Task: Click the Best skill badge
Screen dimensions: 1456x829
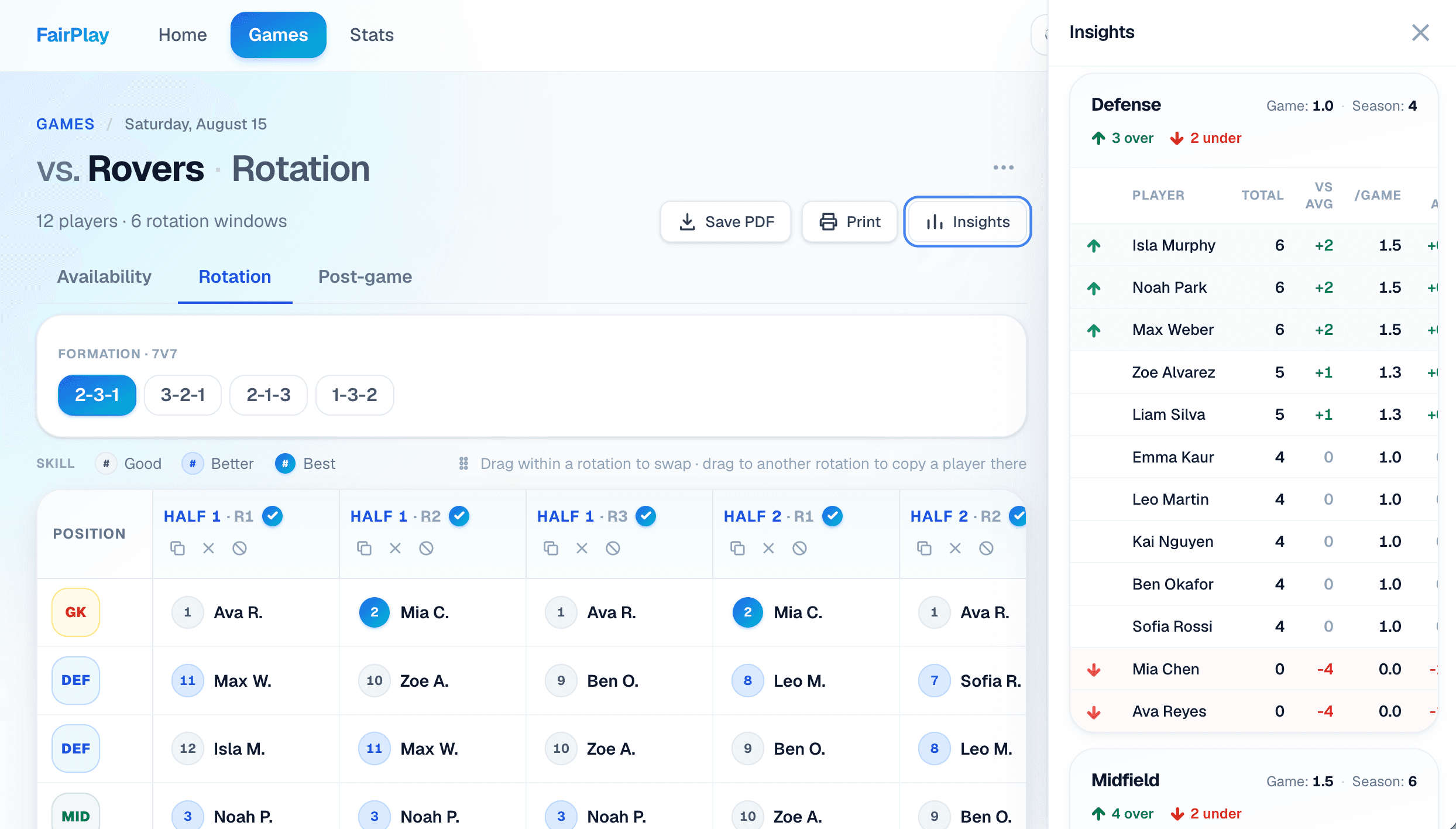Action: click(285, 464)
